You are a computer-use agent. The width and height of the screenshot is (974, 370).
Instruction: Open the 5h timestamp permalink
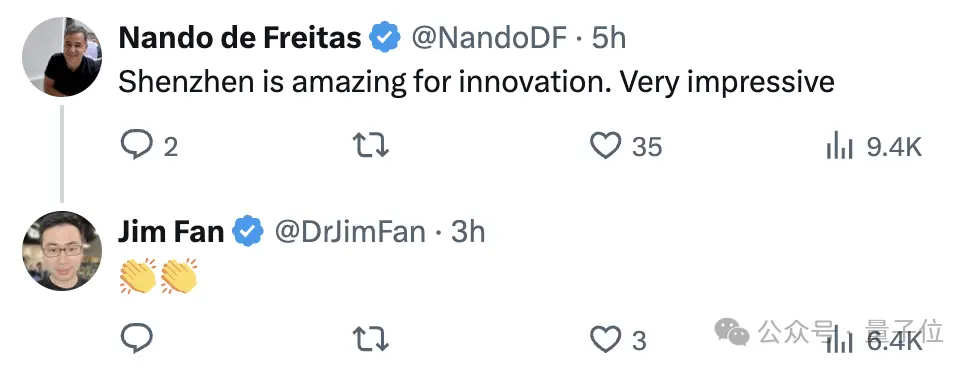pos(608,38)
